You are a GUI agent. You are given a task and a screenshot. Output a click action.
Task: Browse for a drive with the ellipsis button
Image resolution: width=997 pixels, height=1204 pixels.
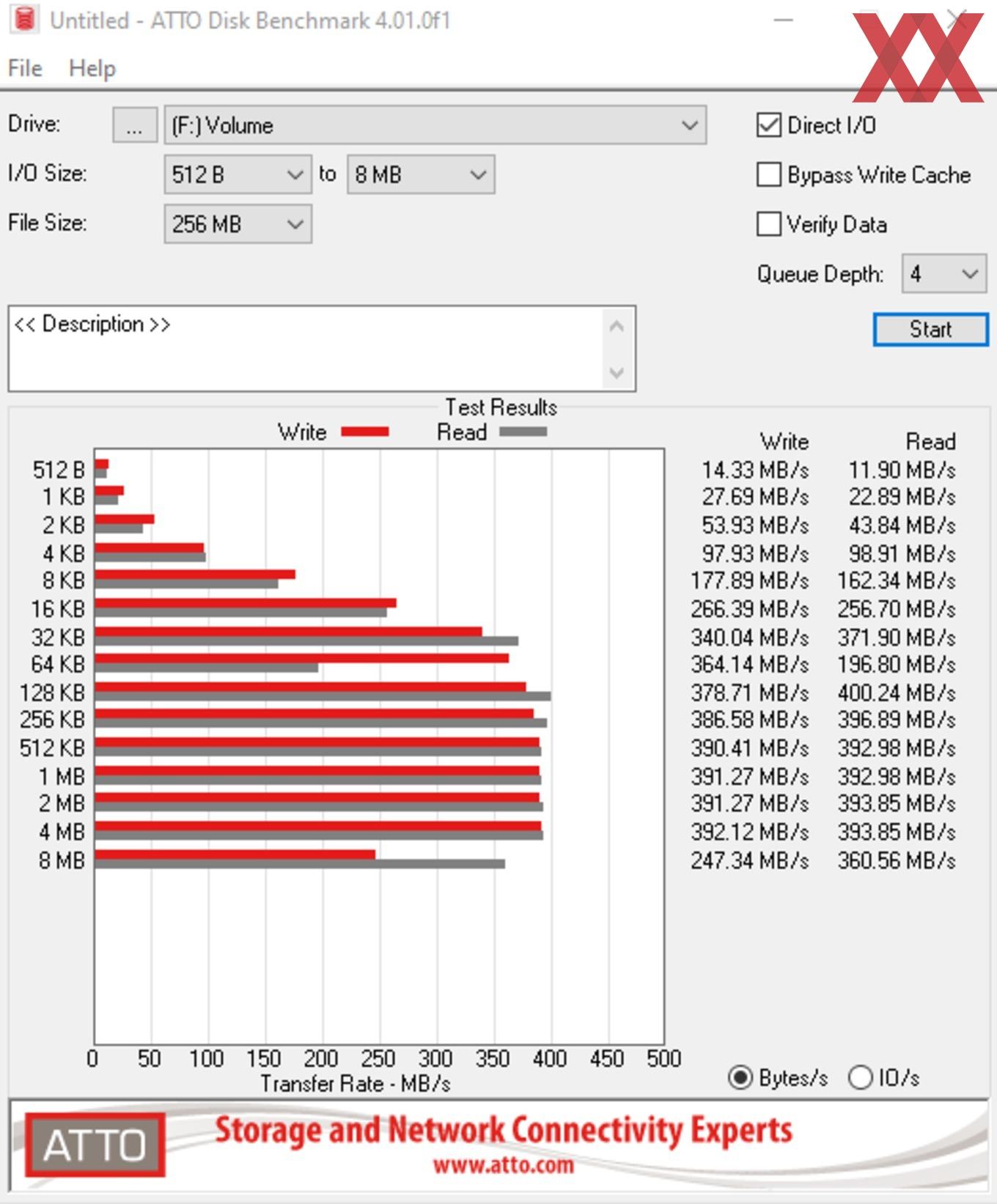(x=135, y=125)
